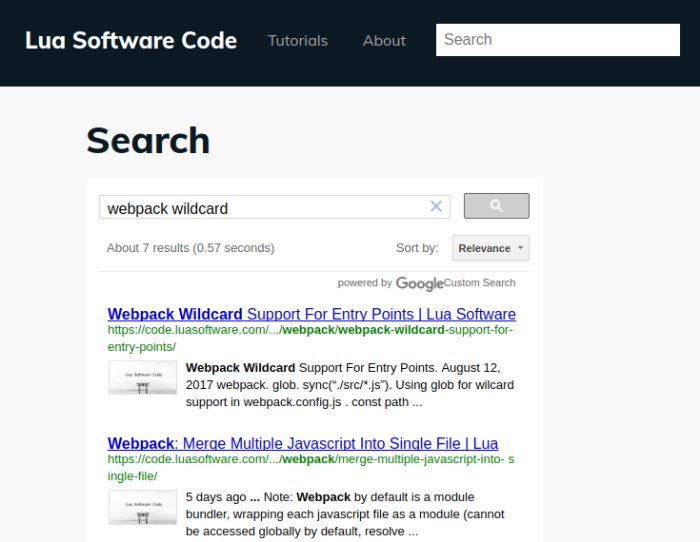Viewport: 700px width, 542px height.
Task: Clear the webpack wildcard query
Action: point(436,206)
